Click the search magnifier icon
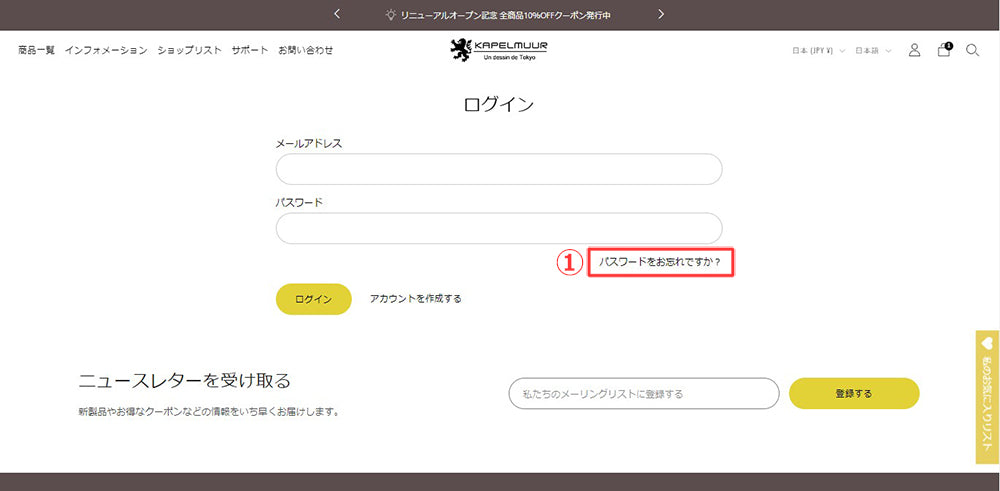The image size is (1000, 491). pyautogui.click(x=972, y=50)
